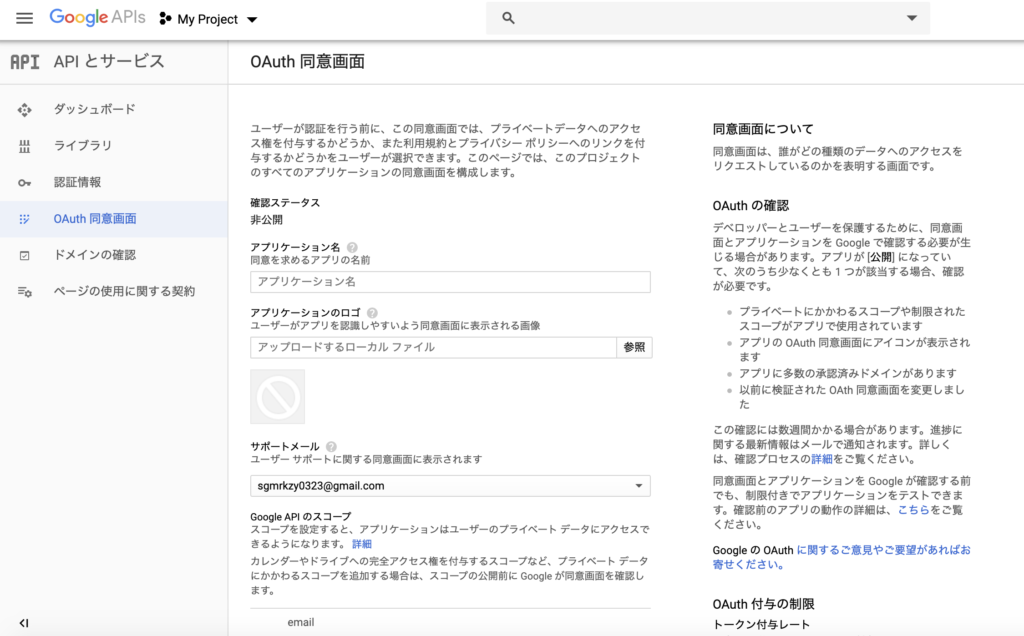Click the OAuth の確認 heading

(x=751, y=206)
